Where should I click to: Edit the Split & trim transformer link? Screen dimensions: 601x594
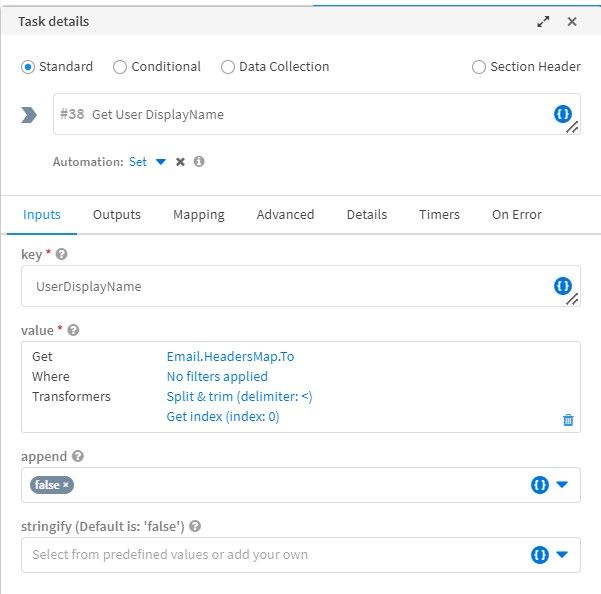pyautogui.click(x=239, y=396)
